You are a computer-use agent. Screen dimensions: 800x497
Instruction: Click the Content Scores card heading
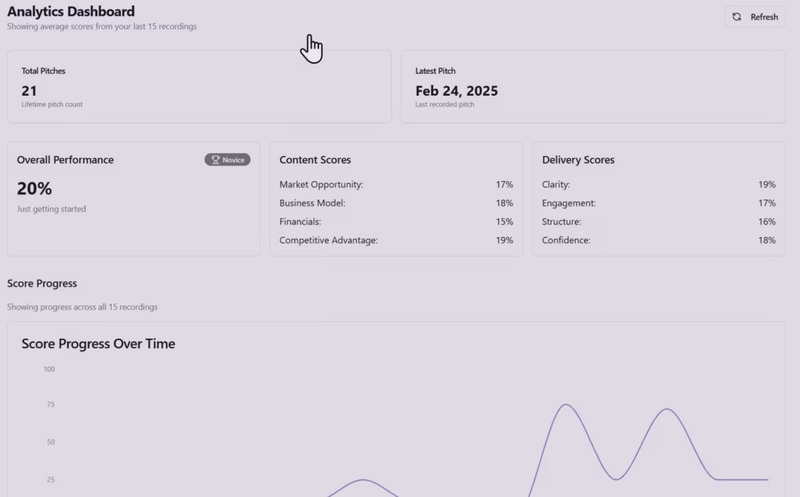coord(315,160)
